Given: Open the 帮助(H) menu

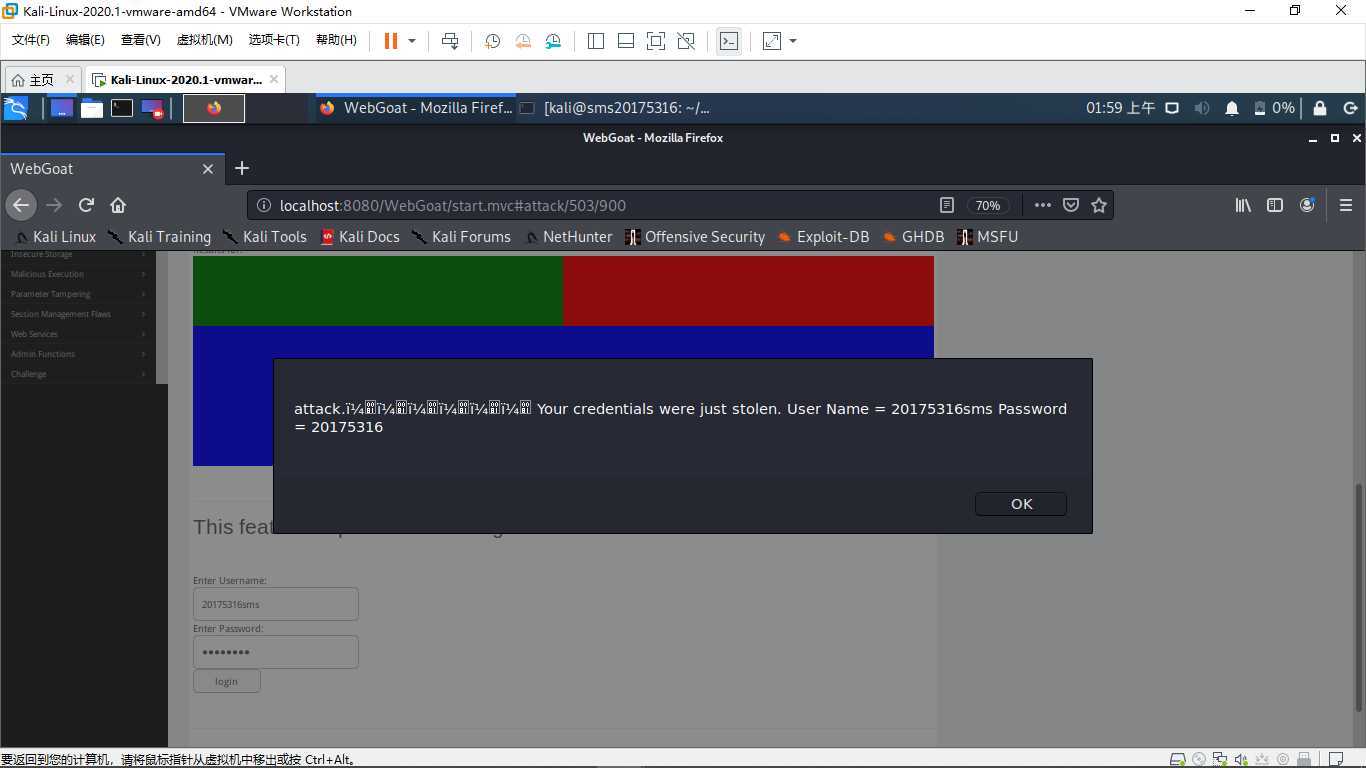Looking at the screenshot, I should [336, 40].
